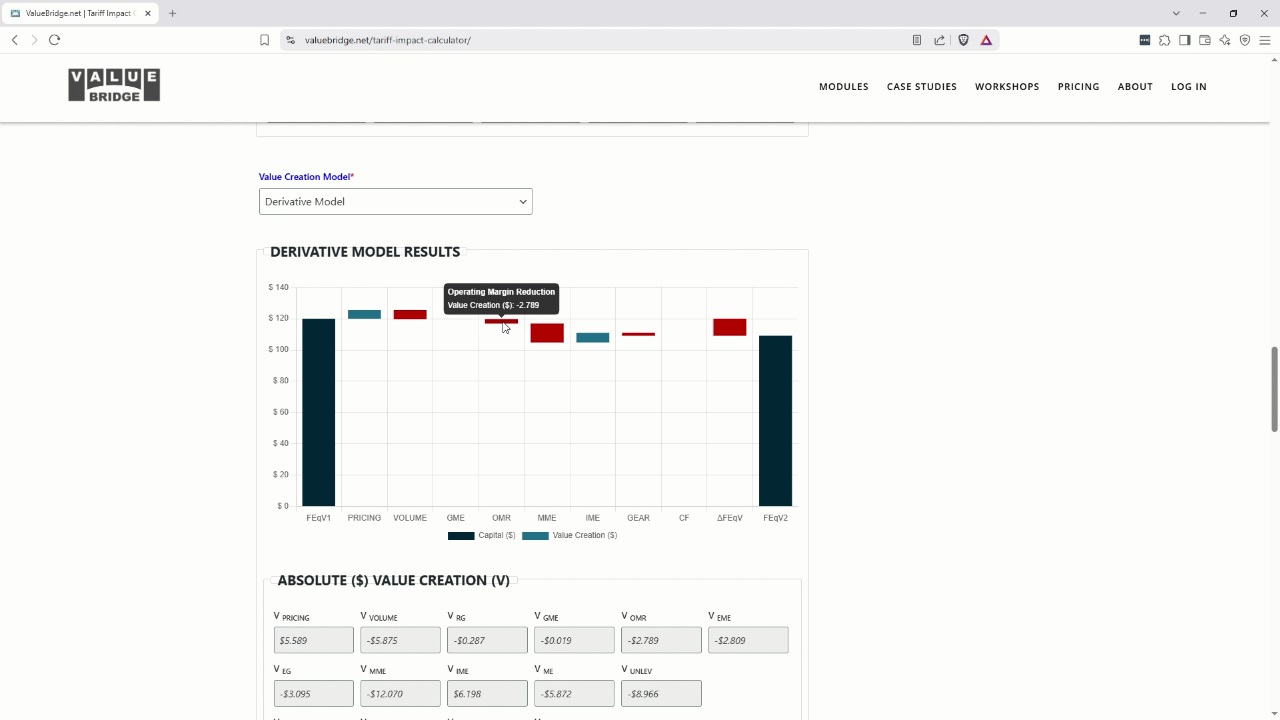Screen dimensions: 1280x720
Task: Open the MODULES menu
Action: 843,87
